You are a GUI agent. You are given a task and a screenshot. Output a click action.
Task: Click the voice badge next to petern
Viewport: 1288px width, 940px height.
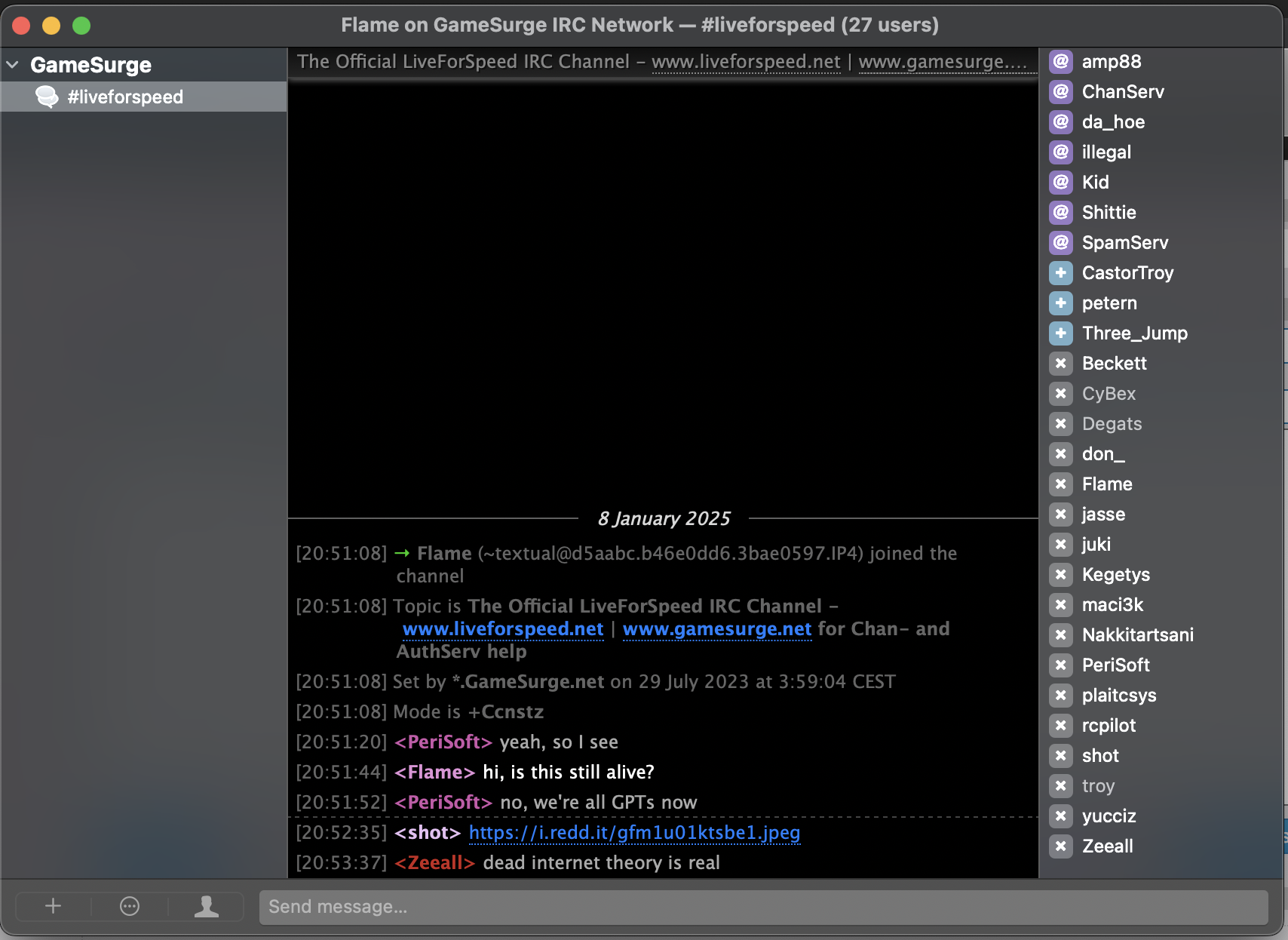pyautogui.click(x=1061, y=303)
